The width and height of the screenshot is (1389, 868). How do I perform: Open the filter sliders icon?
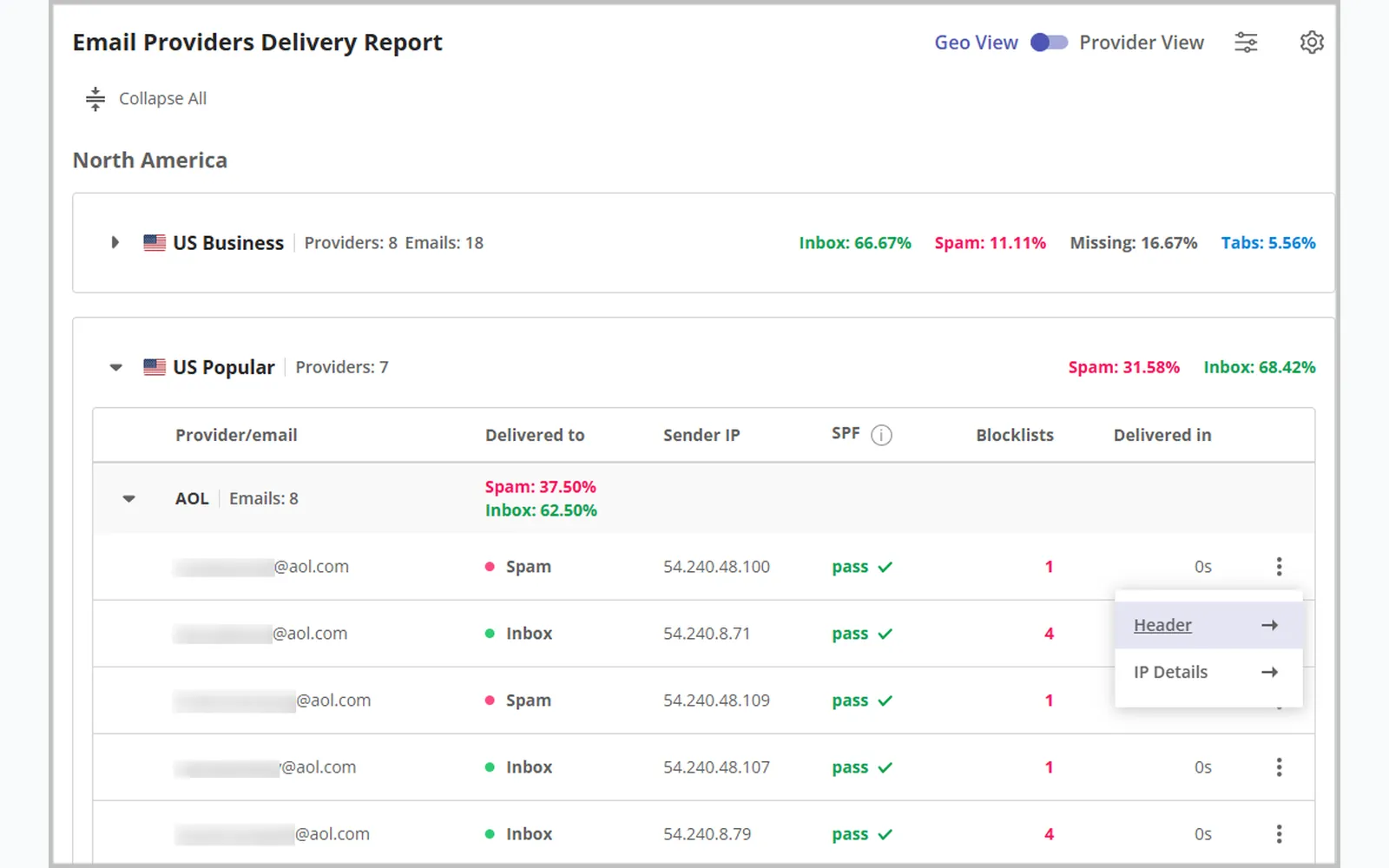(x=1246, y=43)
